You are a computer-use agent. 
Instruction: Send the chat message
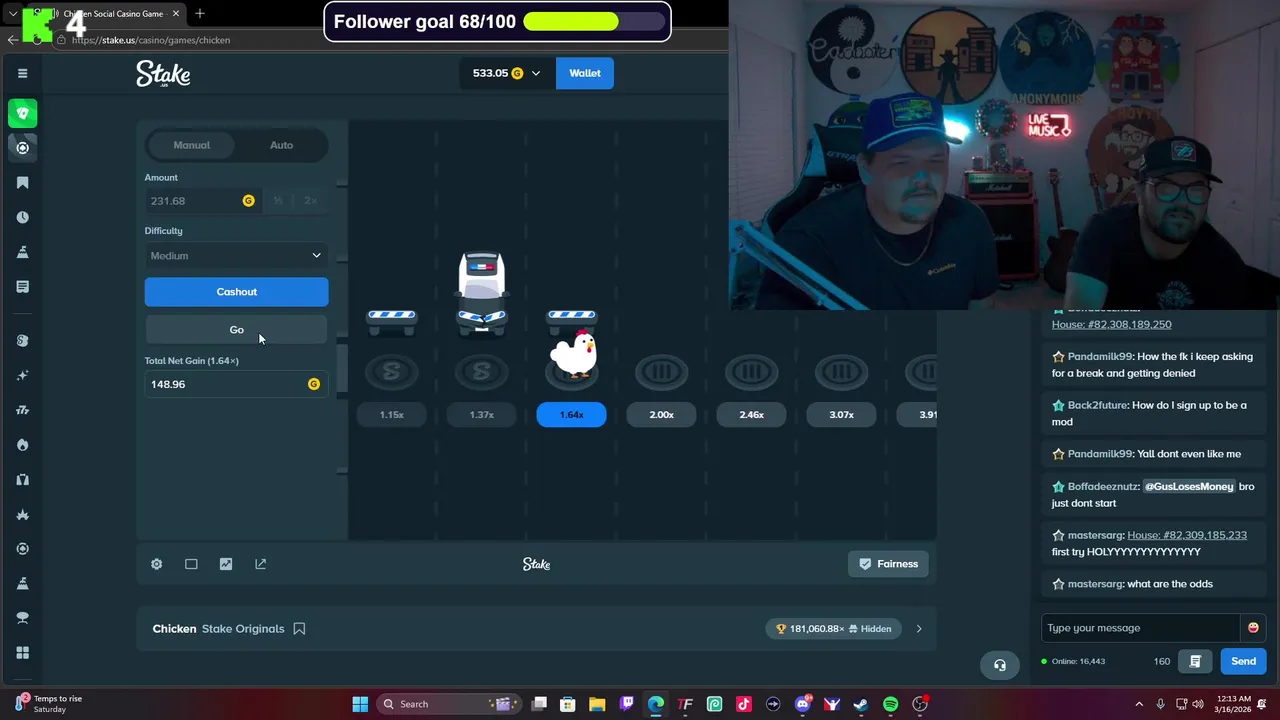click(x=1243, y=661)
